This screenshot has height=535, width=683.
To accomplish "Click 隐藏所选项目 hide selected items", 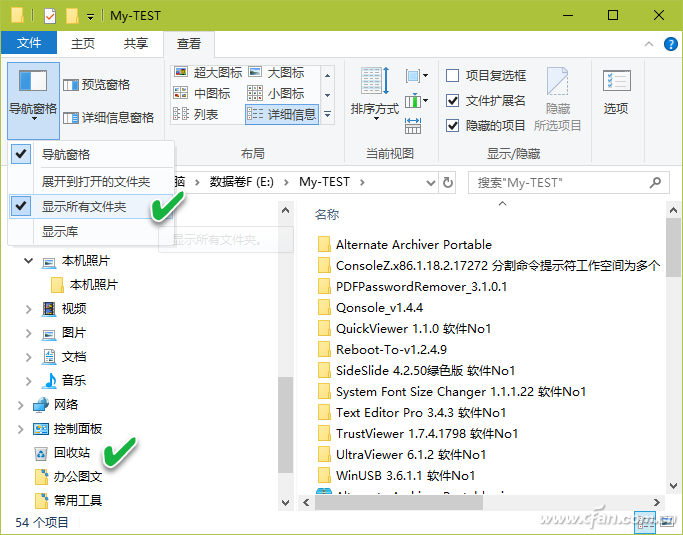I will tap(558, 99).
